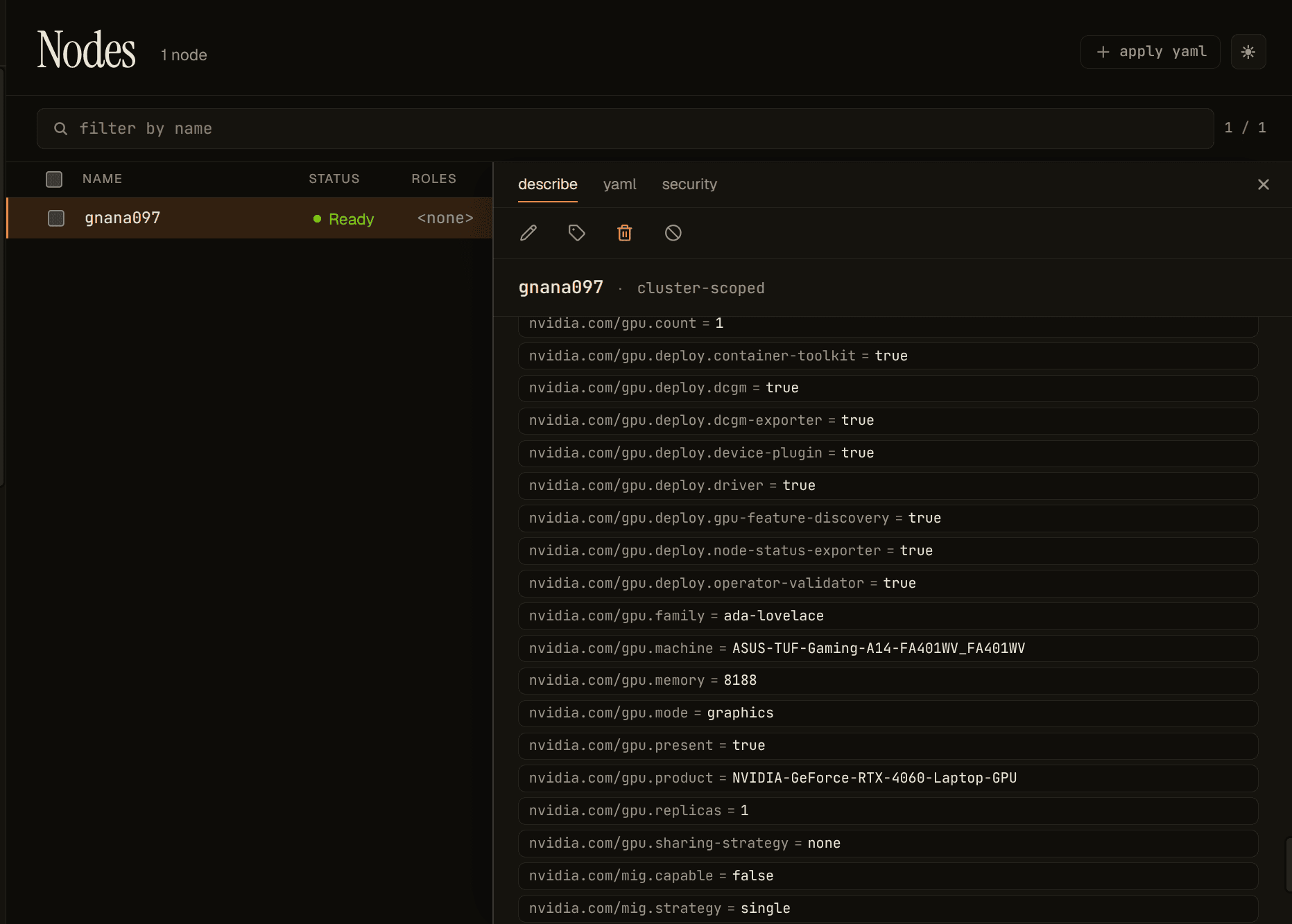
Task: Click the <none> roles cell
Action: (445, 218)
